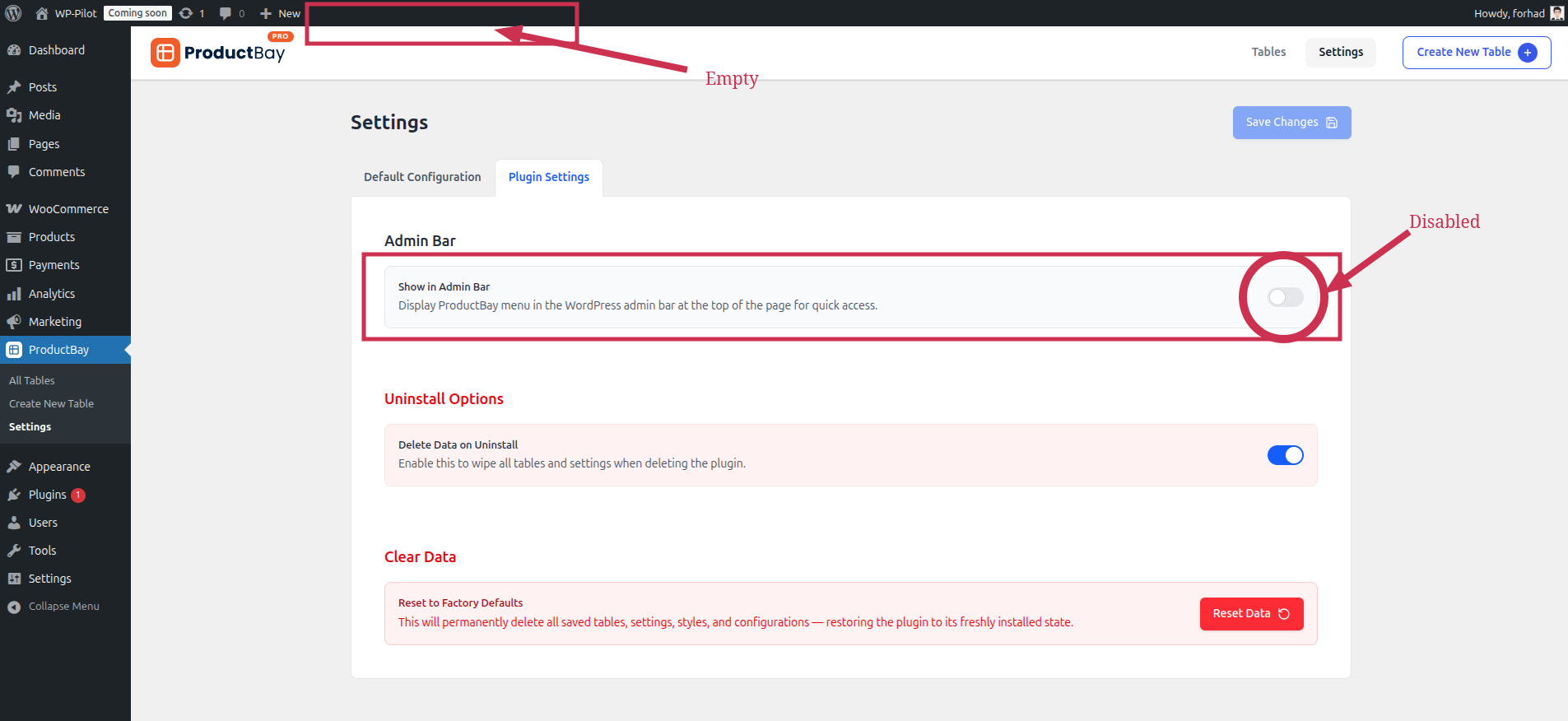Click the Analytics menu label
The width and height of the screenshot is (1568, 721).
52,294
